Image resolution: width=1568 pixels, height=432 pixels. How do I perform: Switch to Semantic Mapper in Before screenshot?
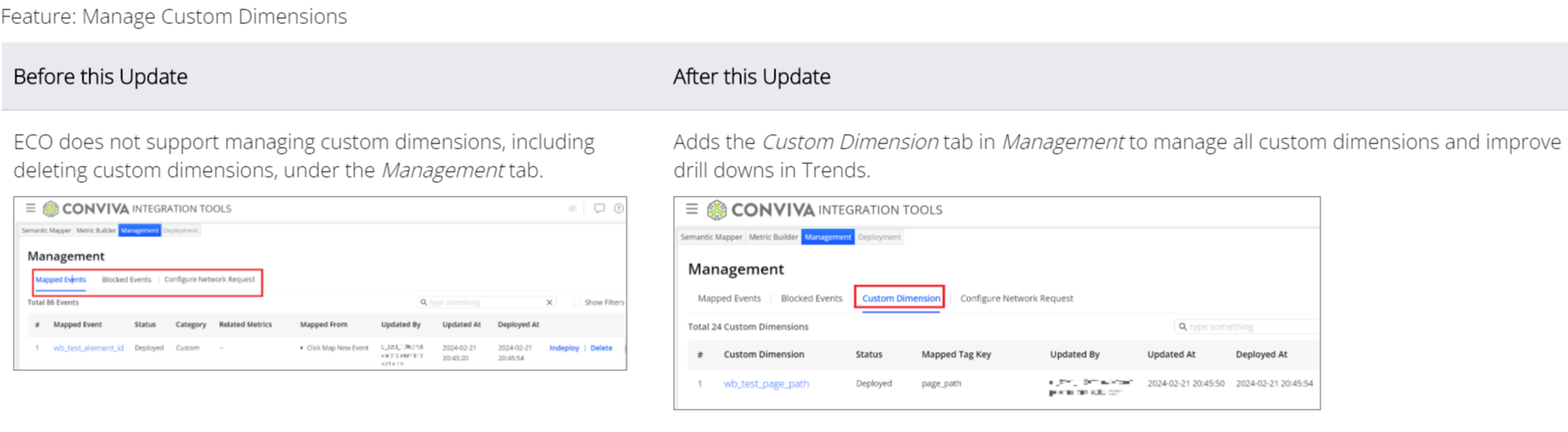point(46,230)
